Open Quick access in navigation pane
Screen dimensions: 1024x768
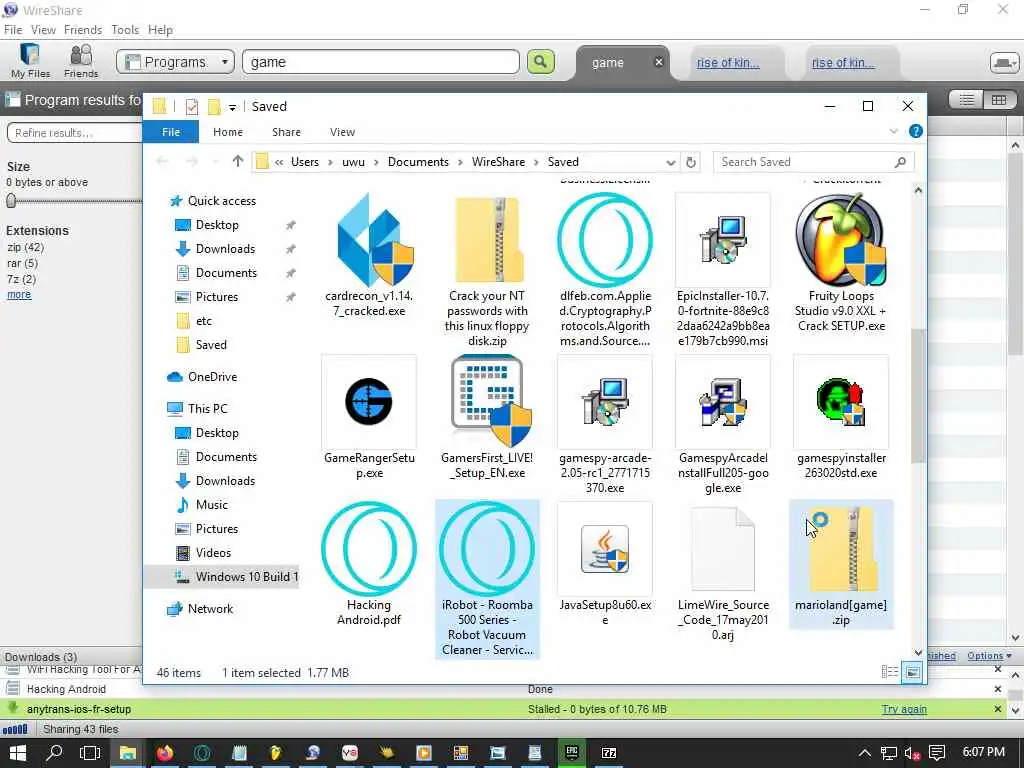pyautogui.click(x=221, y=201)
